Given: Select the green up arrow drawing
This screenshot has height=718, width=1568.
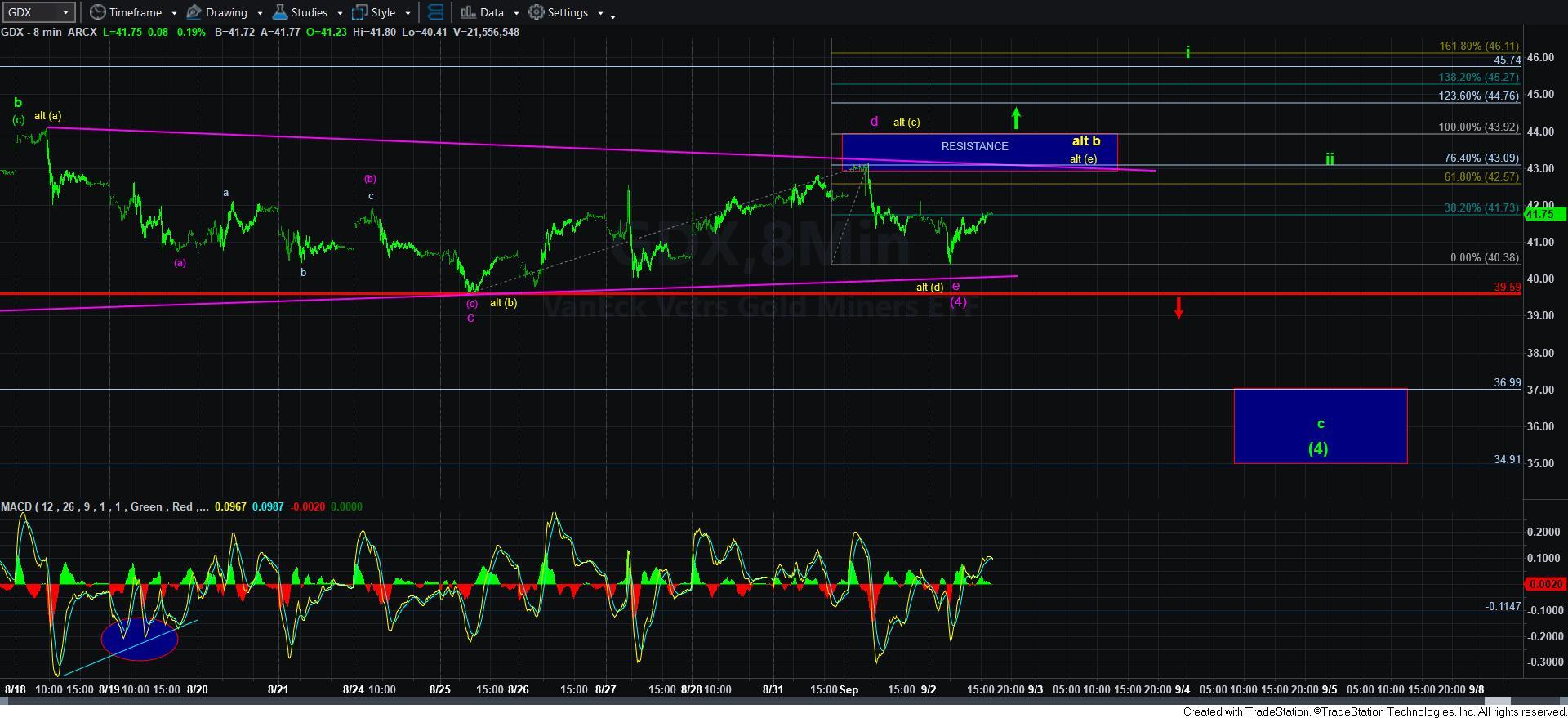Looking at the screenshot, I should (1015, 118).
